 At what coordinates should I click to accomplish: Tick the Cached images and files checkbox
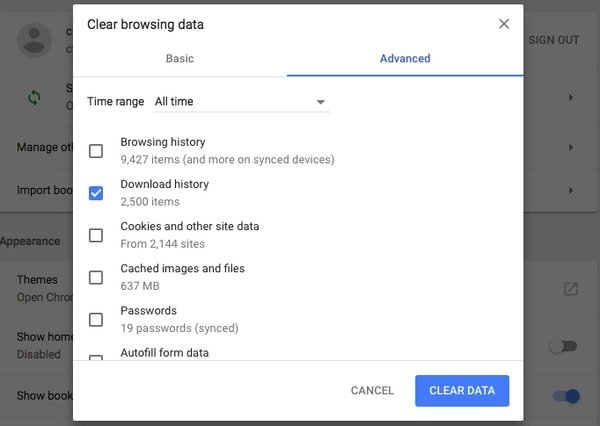96,277
